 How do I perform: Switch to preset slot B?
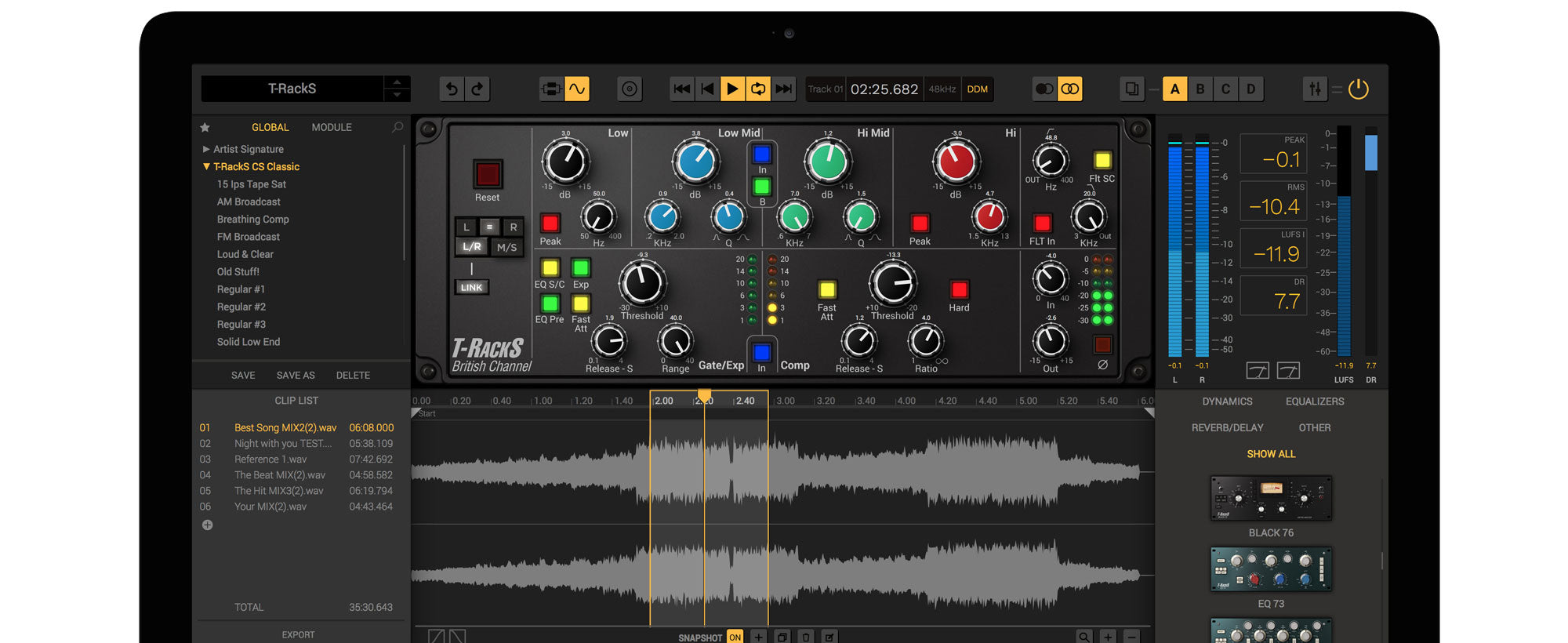point(1200,89)
